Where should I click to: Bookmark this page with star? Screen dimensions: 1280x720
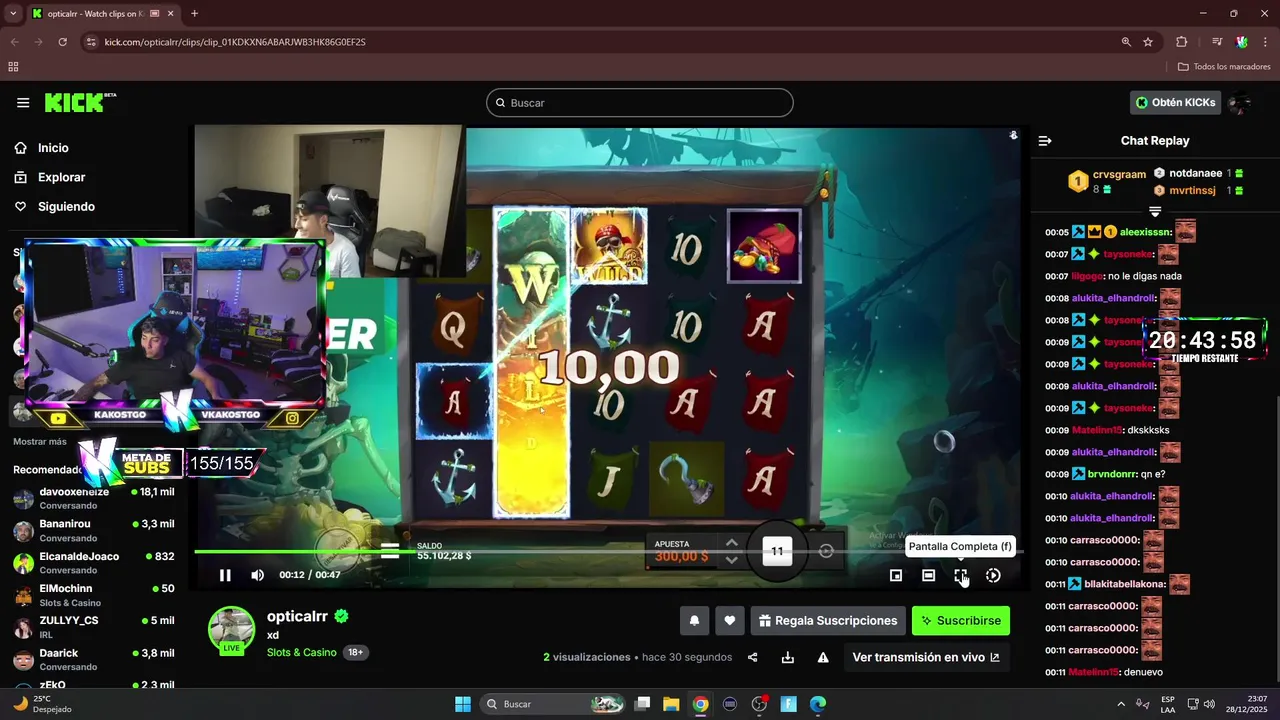1148,42
